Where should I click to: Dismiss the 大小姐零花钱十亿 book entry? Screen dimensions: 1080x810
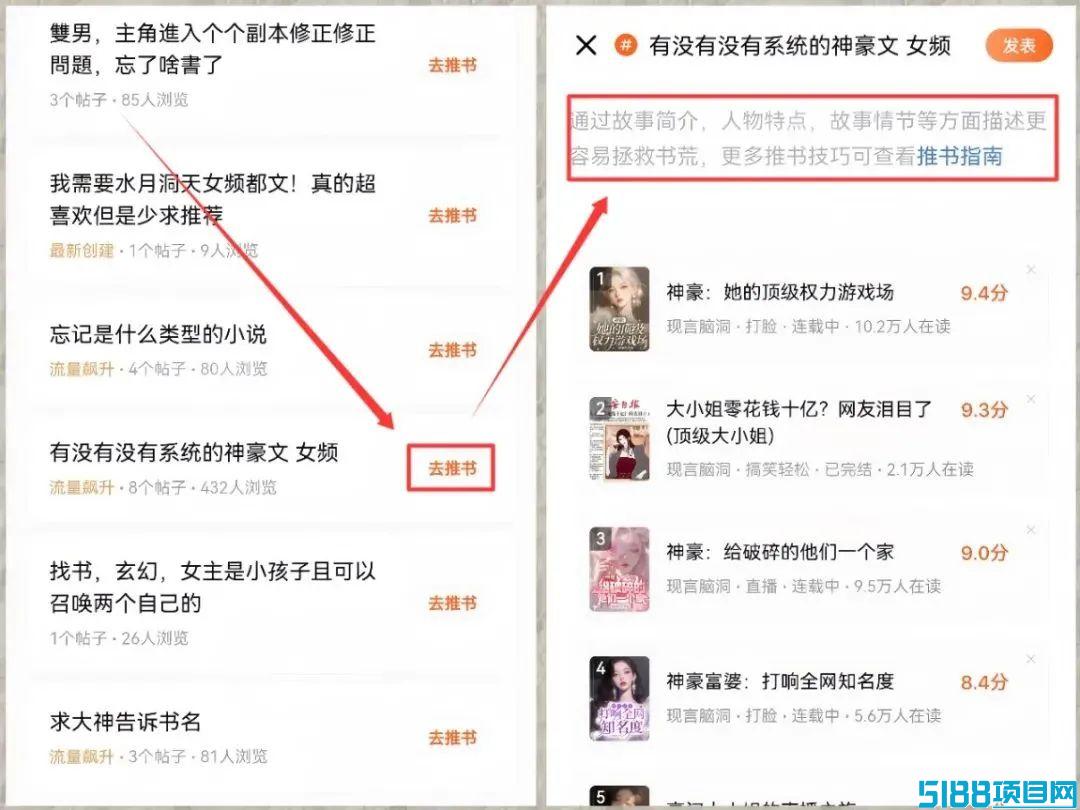[x=1031, y=399]
